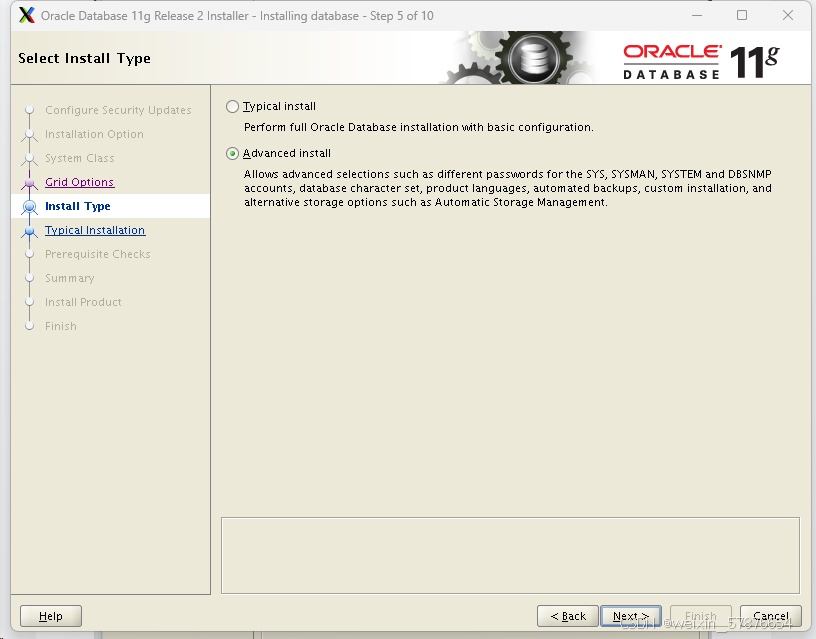This screenshot has width=816, height=639.
Task: Click the Back button
Action: [567, 616]
